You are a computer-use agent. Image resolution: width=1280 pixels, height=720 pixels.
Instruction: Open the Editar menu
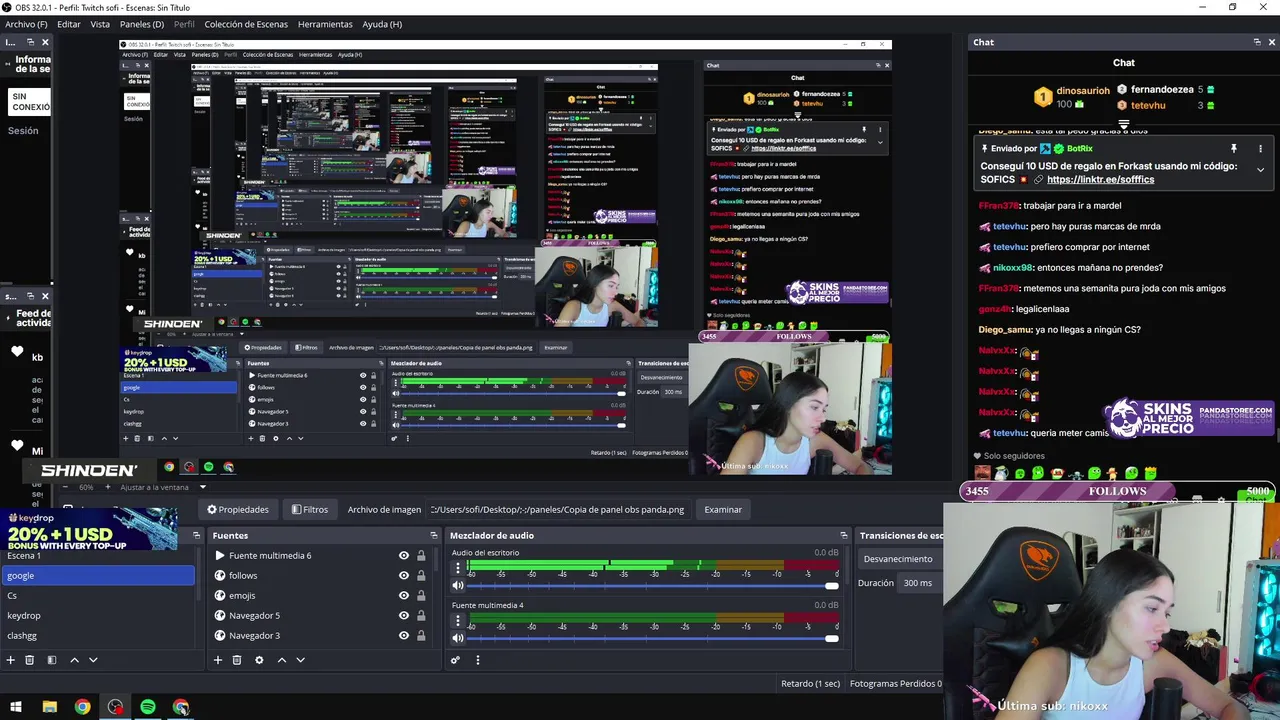[69, 24]
